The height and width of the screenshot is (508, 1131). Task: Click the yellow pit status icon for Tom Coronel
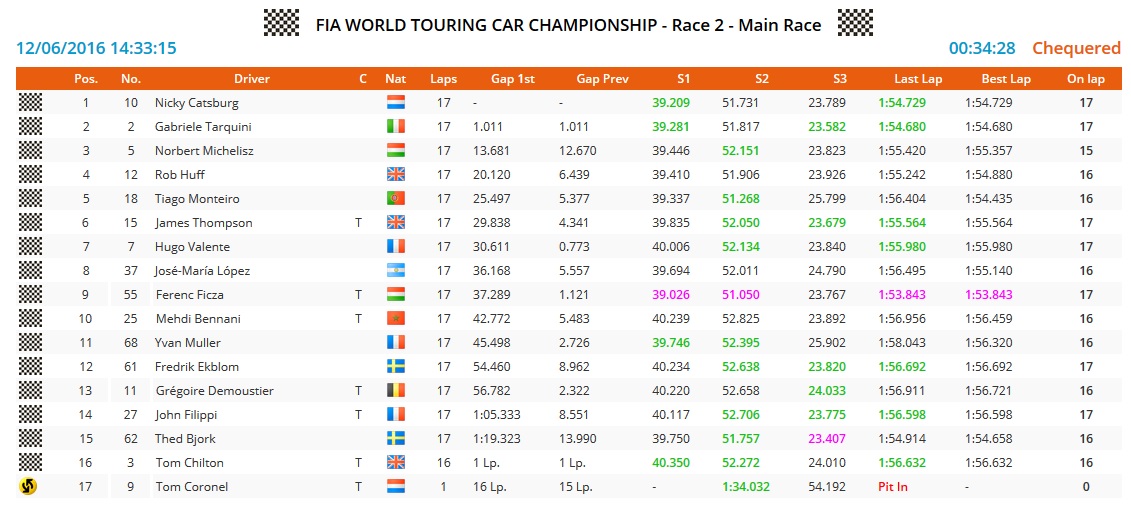[x=30, y=487]
